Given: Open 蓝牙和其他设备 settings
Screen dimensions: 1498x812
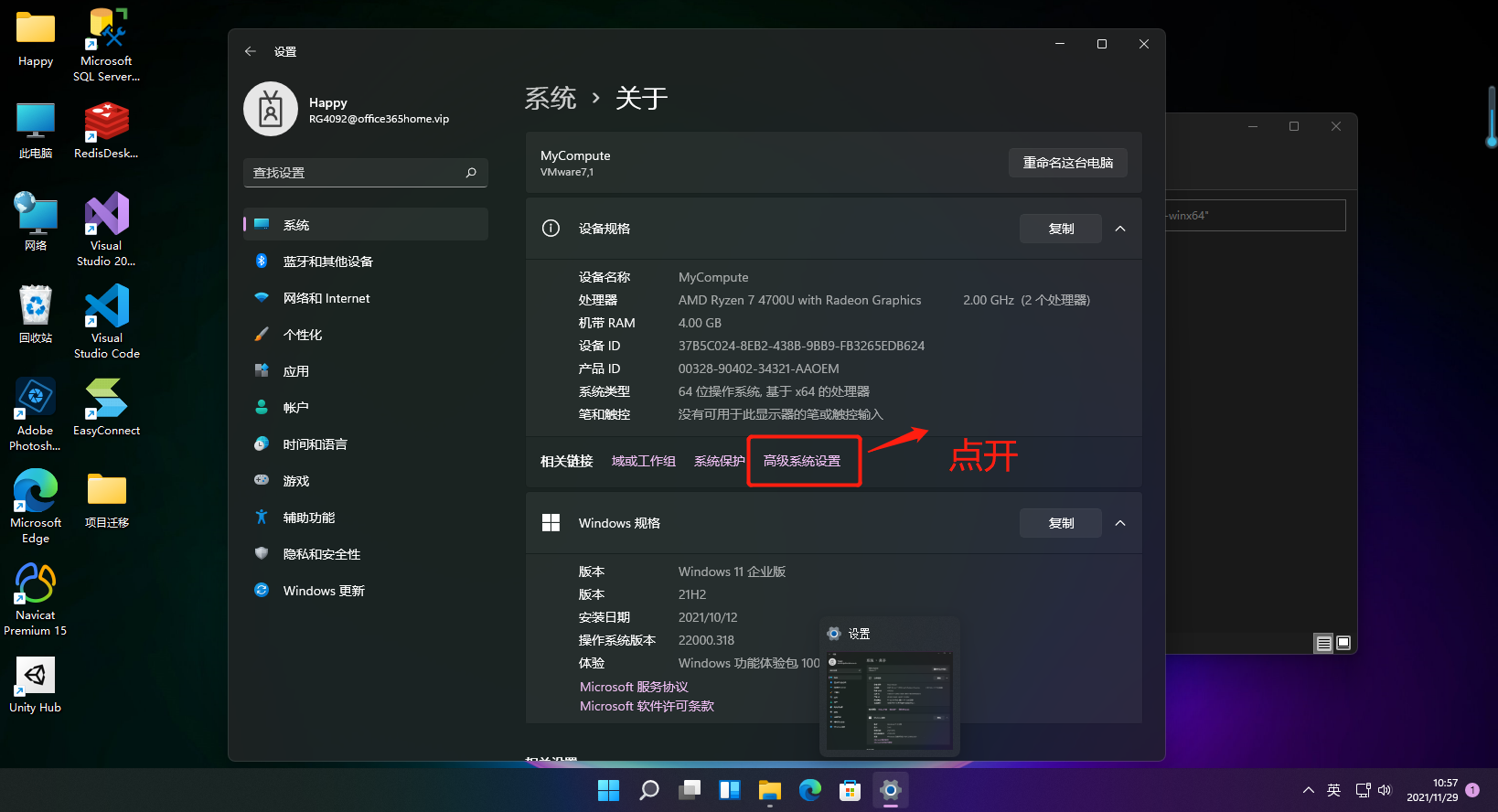Looking at the screenshot, I should (366, 262).
